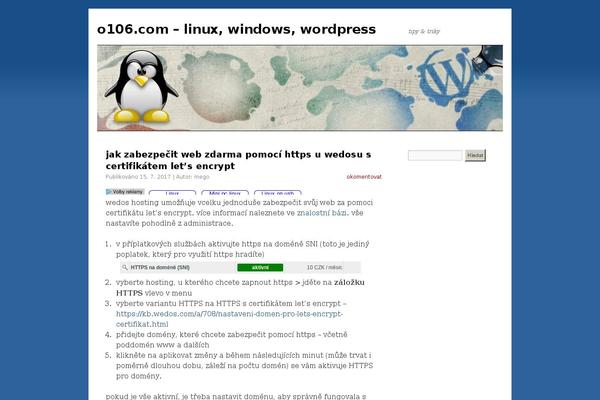Click the middle ad tab next to Linux
The width and height of the screenshot is (600, 400).
pyautogui.click(x=225, y=193)
